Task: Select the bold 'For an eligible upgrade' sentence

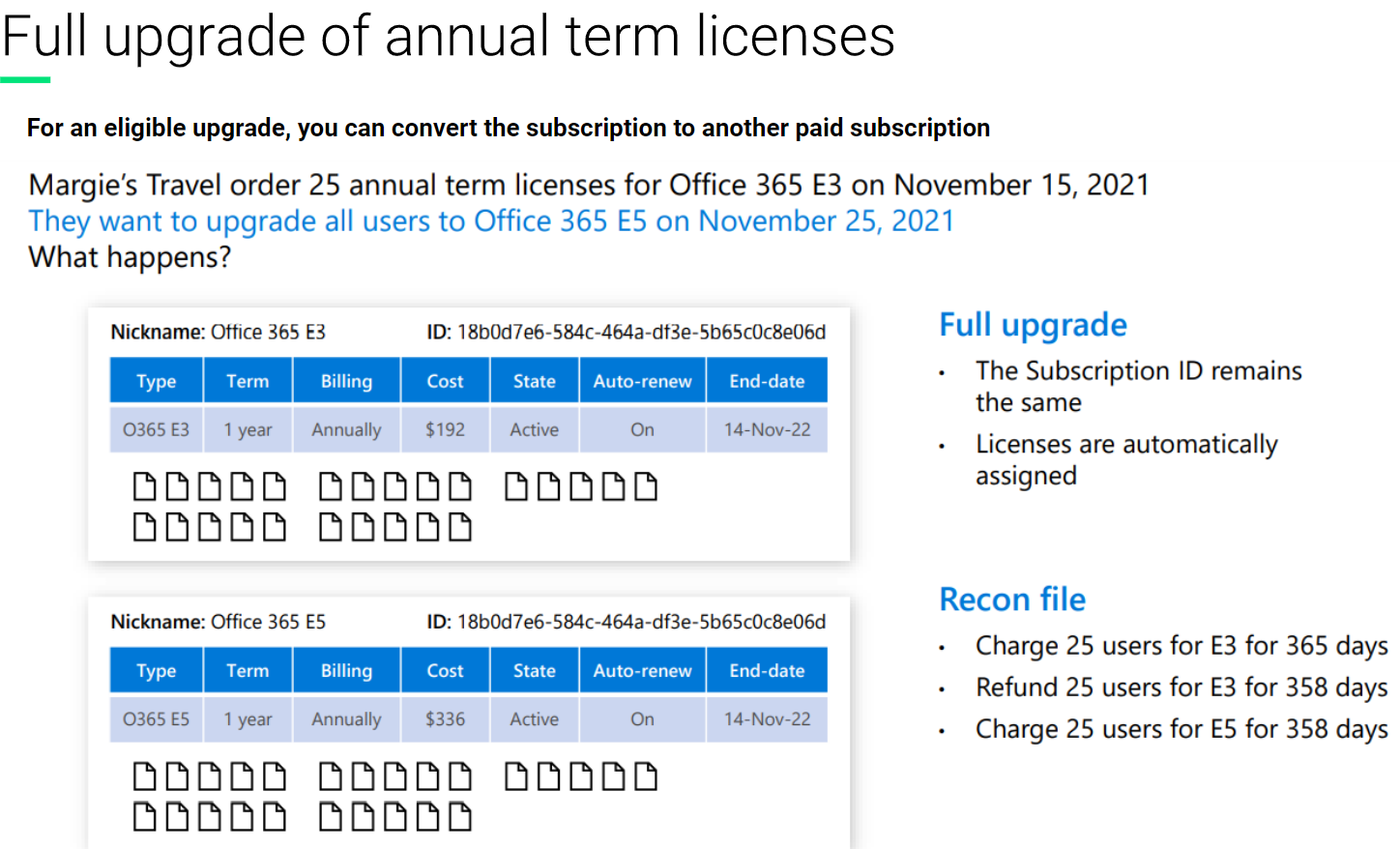Action: click(x=509, y=128)
